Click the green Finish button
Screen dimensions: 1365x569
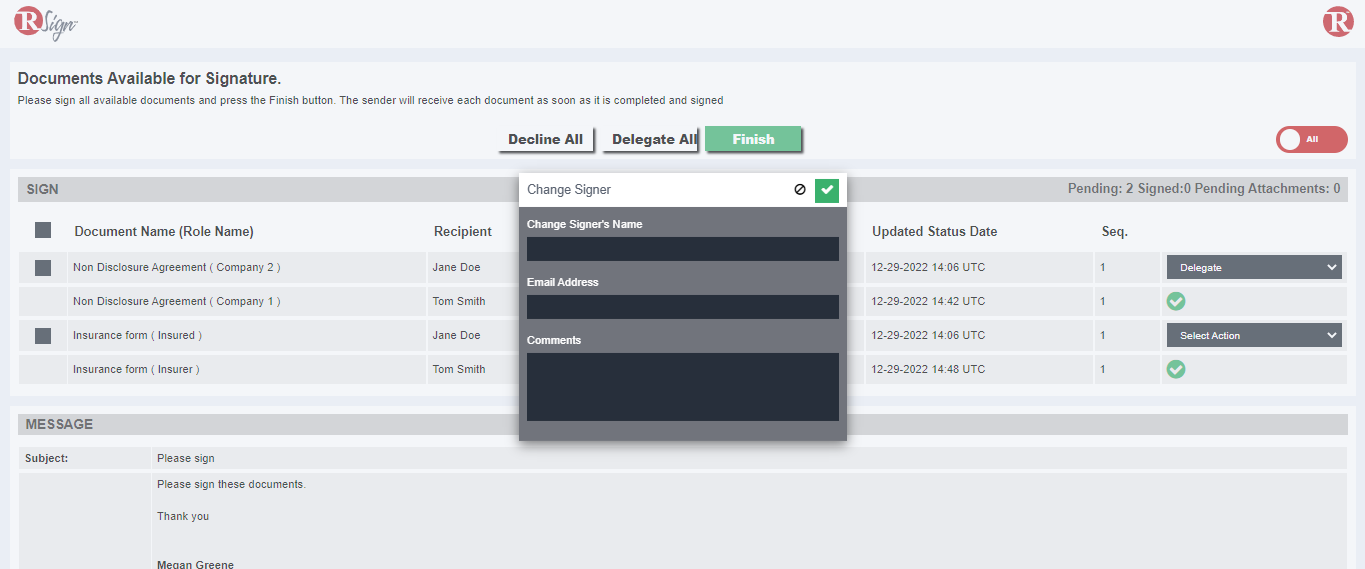tap(753, 139)
